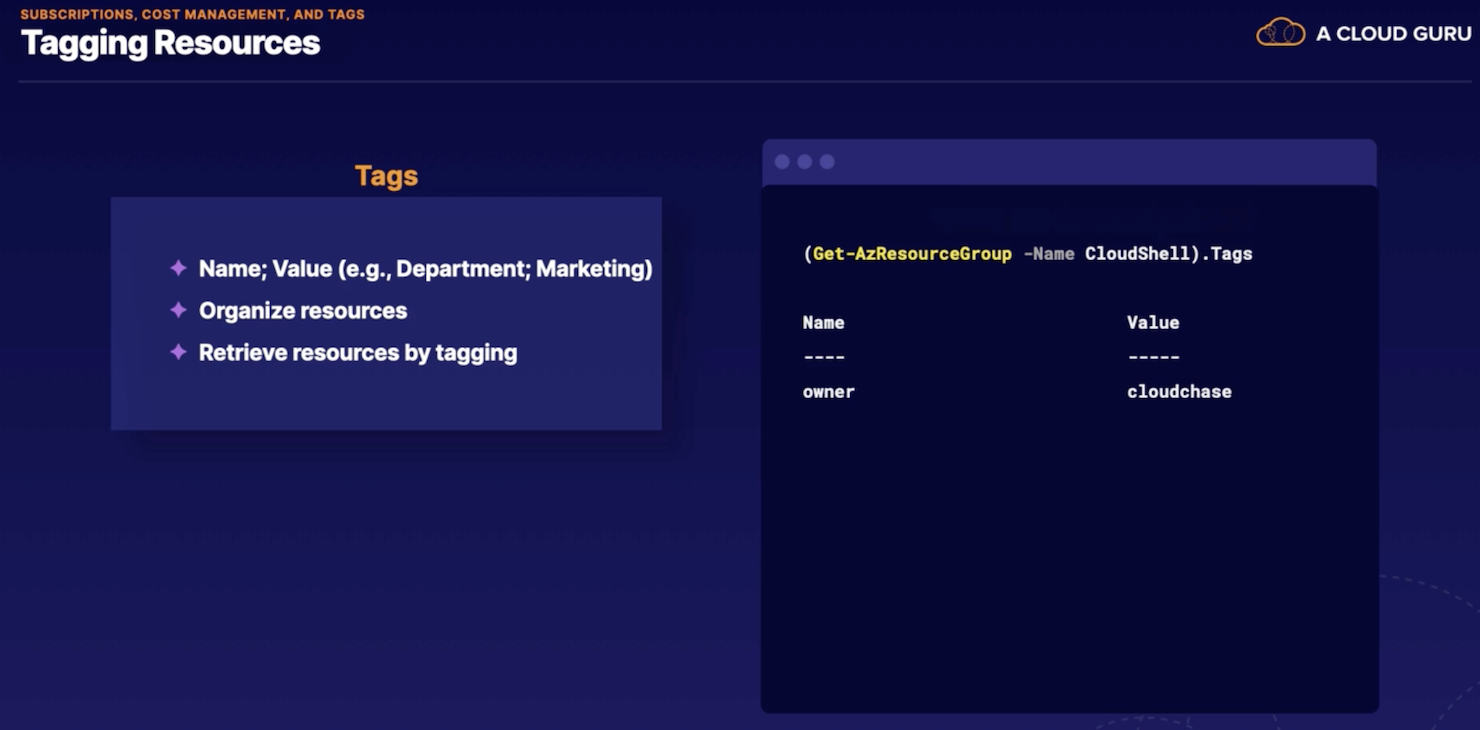
Task: Click the star bullet beside Organize resources
Action: pyautogui.click(x=178, y=310)
